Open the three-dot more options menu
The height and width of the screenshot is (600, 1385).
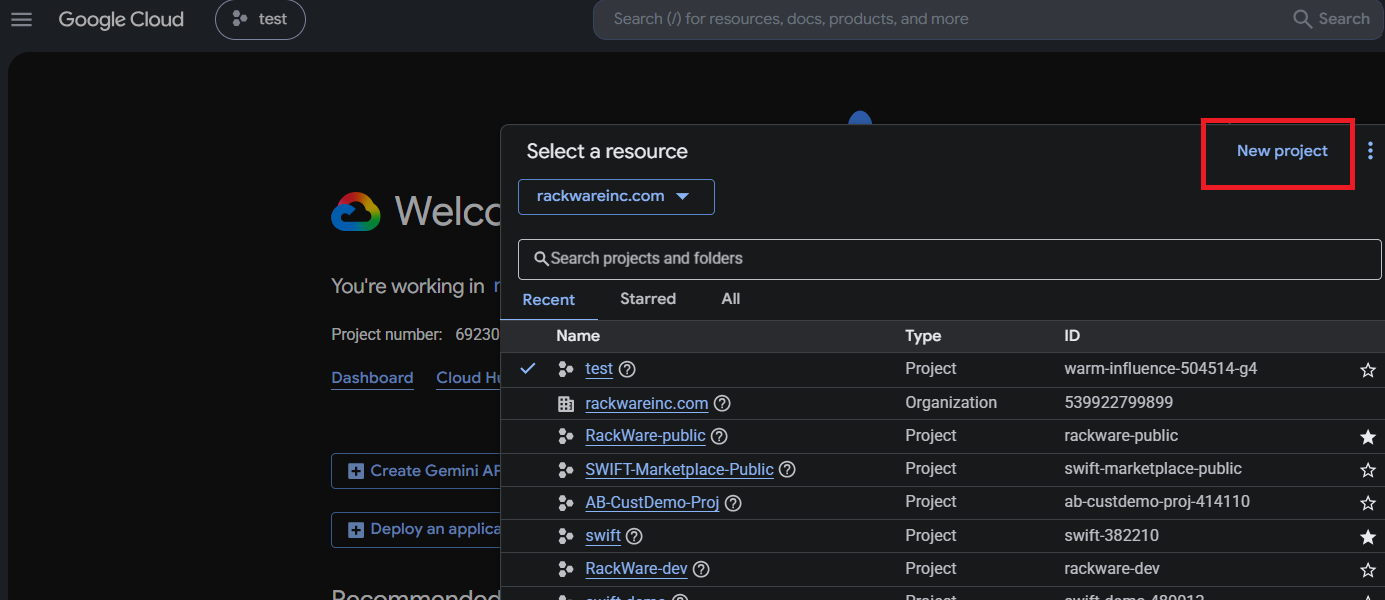(x=1370, y=151)
